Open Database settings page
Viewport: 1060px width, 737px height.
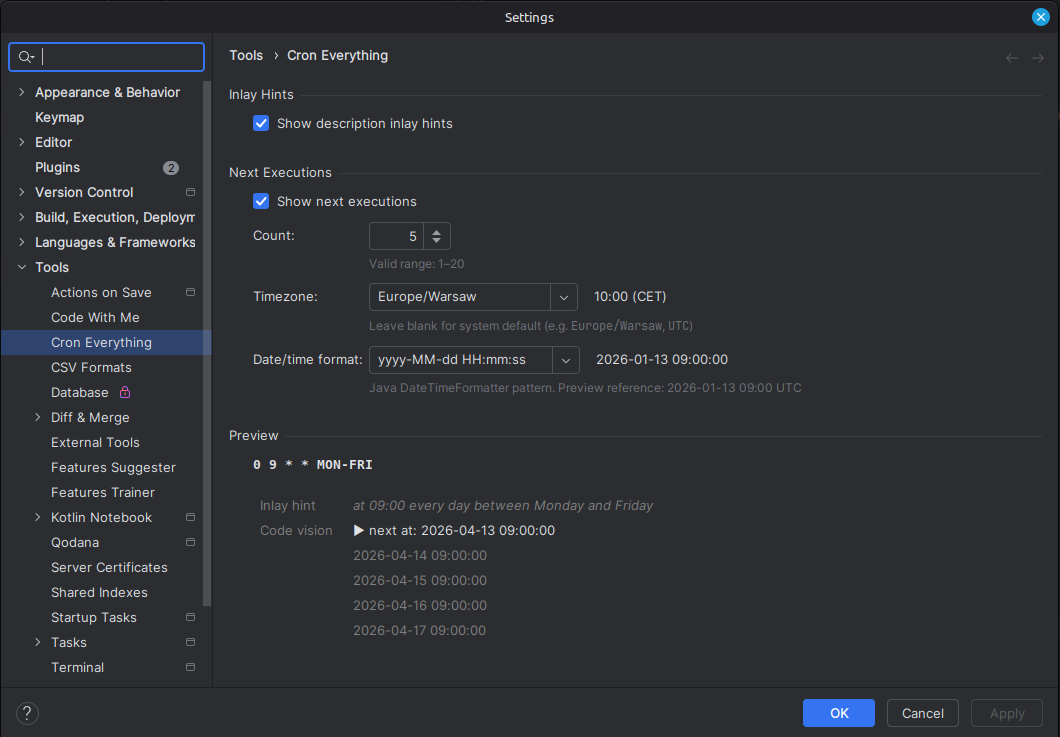click(x=80, y=392)
